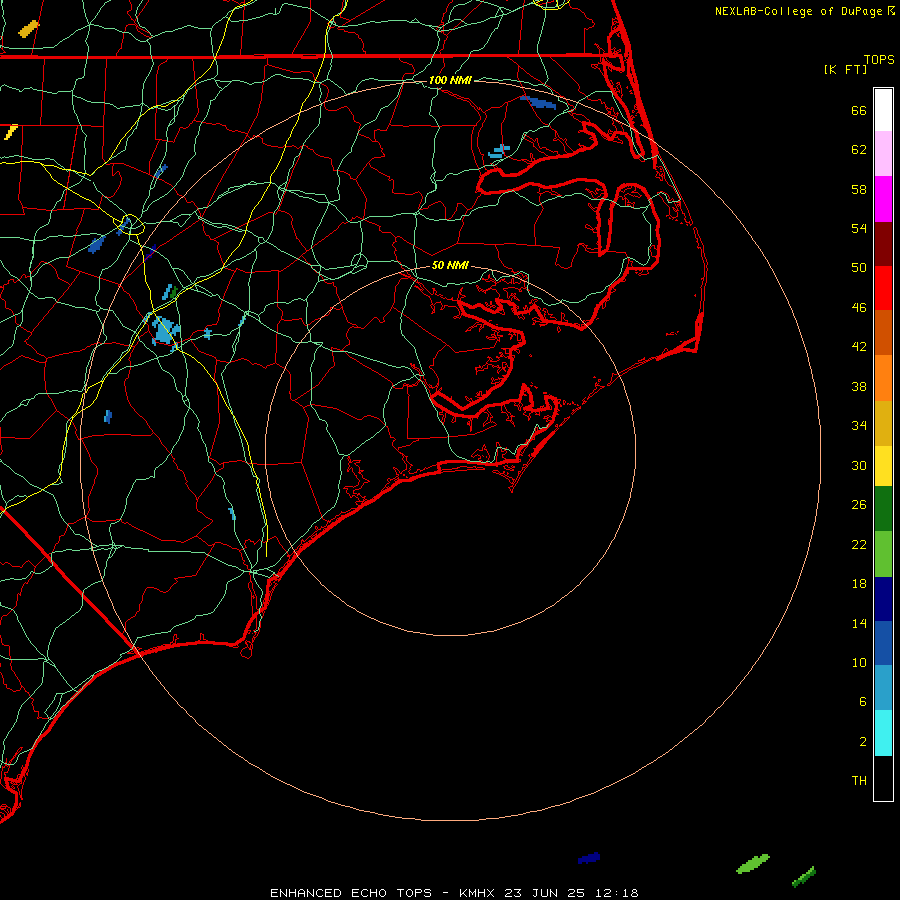Click the 14 legend value label
Viewport: 900px width, 900px height.
(859, 623)
